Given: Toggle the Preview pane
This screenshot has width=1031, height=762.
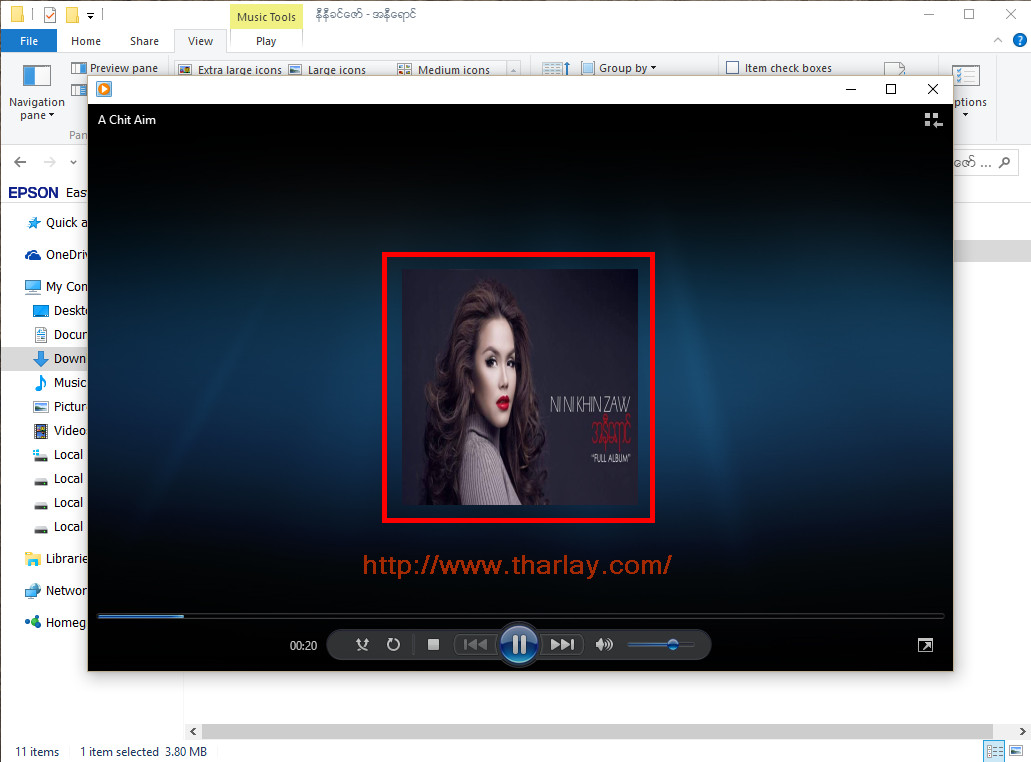Looking at the screenshot, I should pyautogui.click(x=114, y=68).
